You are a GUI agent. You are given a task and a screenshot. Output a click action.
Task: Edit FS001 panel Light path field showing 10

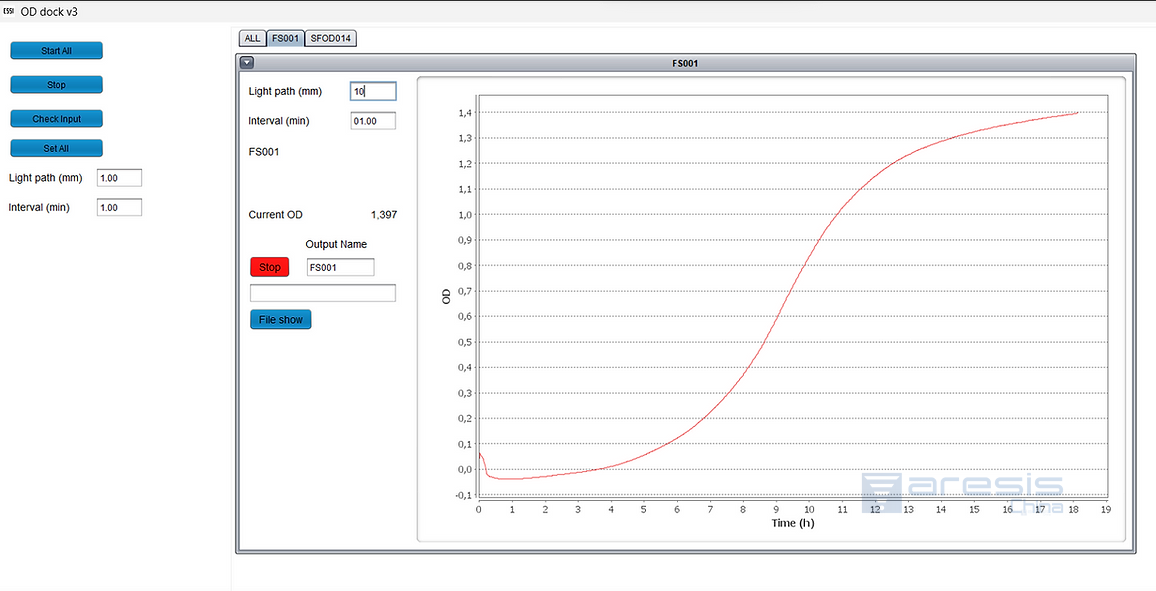[x=373, y=91]
